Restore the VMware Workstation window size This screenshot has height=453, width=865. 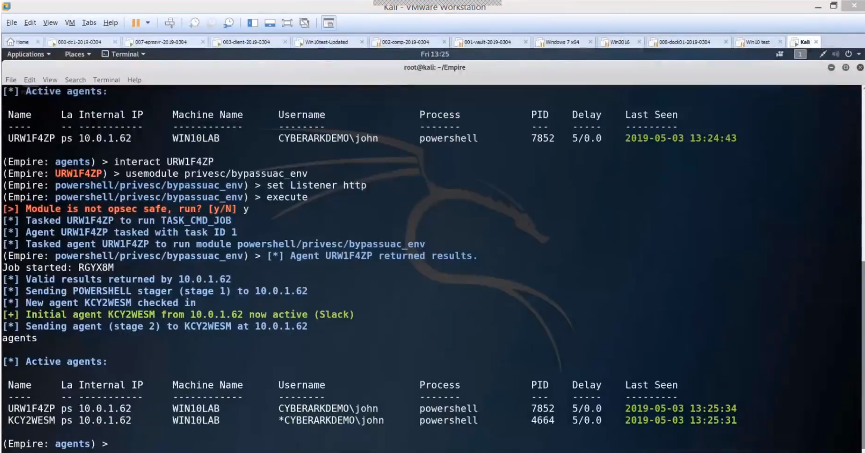click(834, 6)
